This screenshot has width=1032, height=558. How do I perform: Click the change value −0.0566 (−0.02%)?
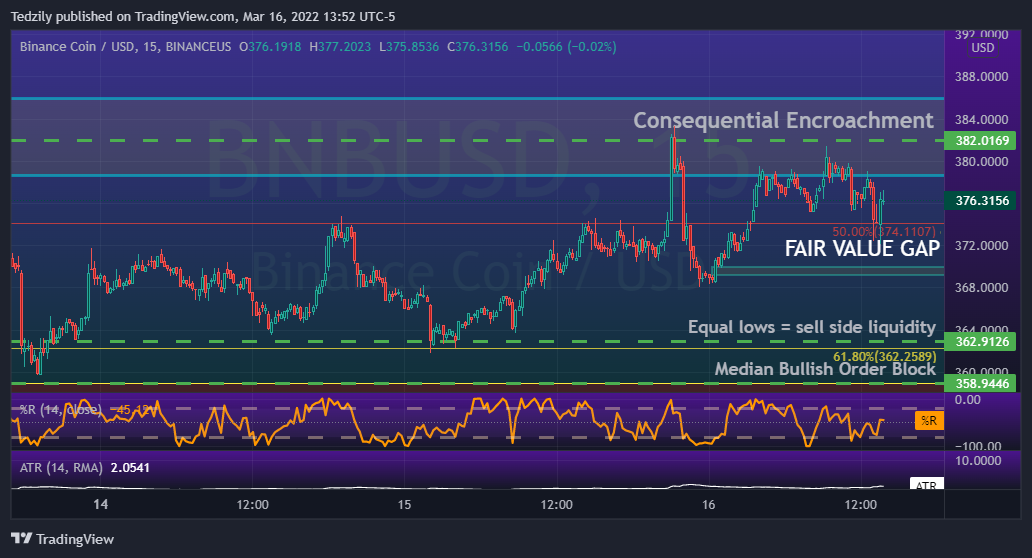point(566,47)
